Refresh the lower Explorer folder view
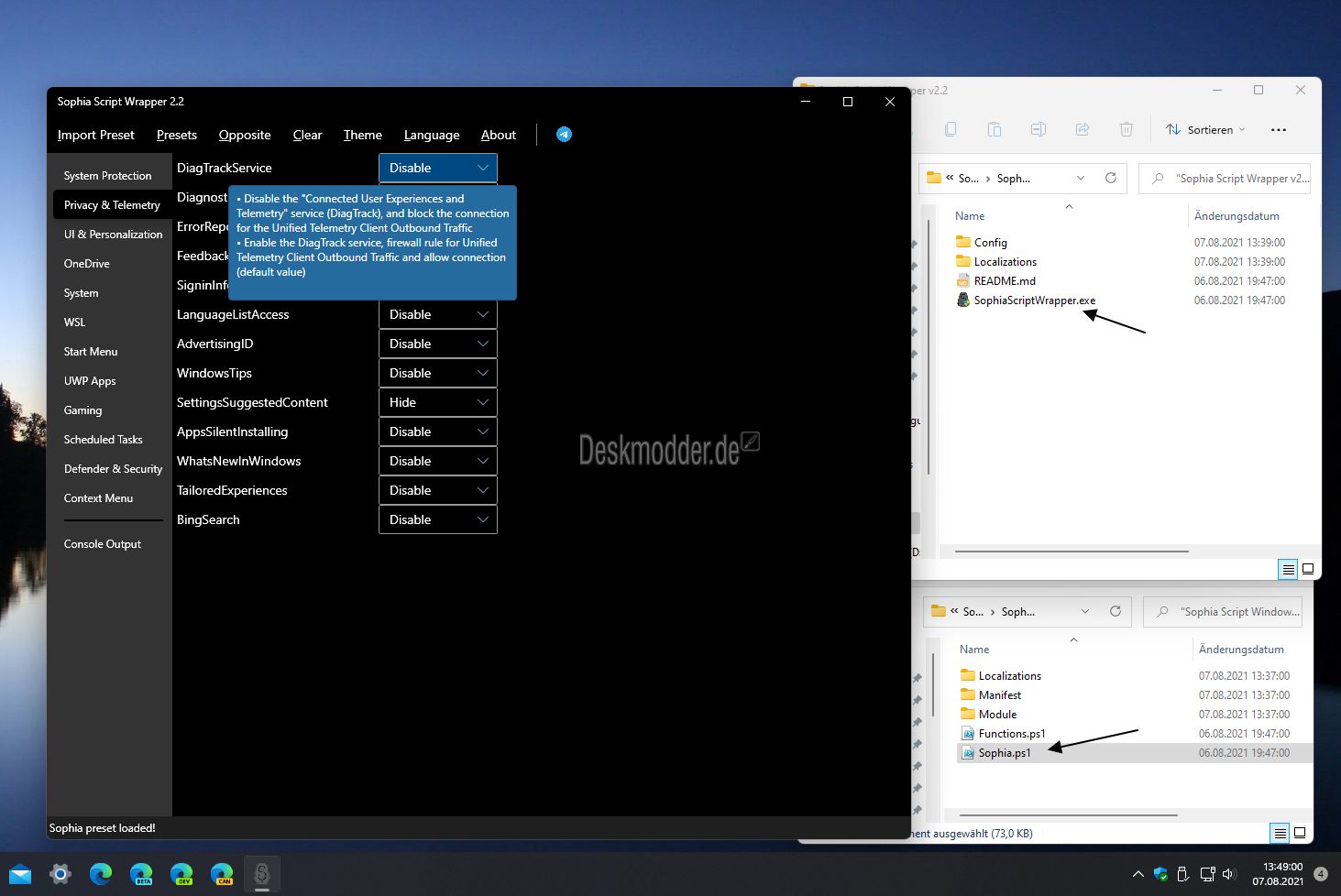This screenshot has width=1341, height=896. click(x=1116, y=611)
